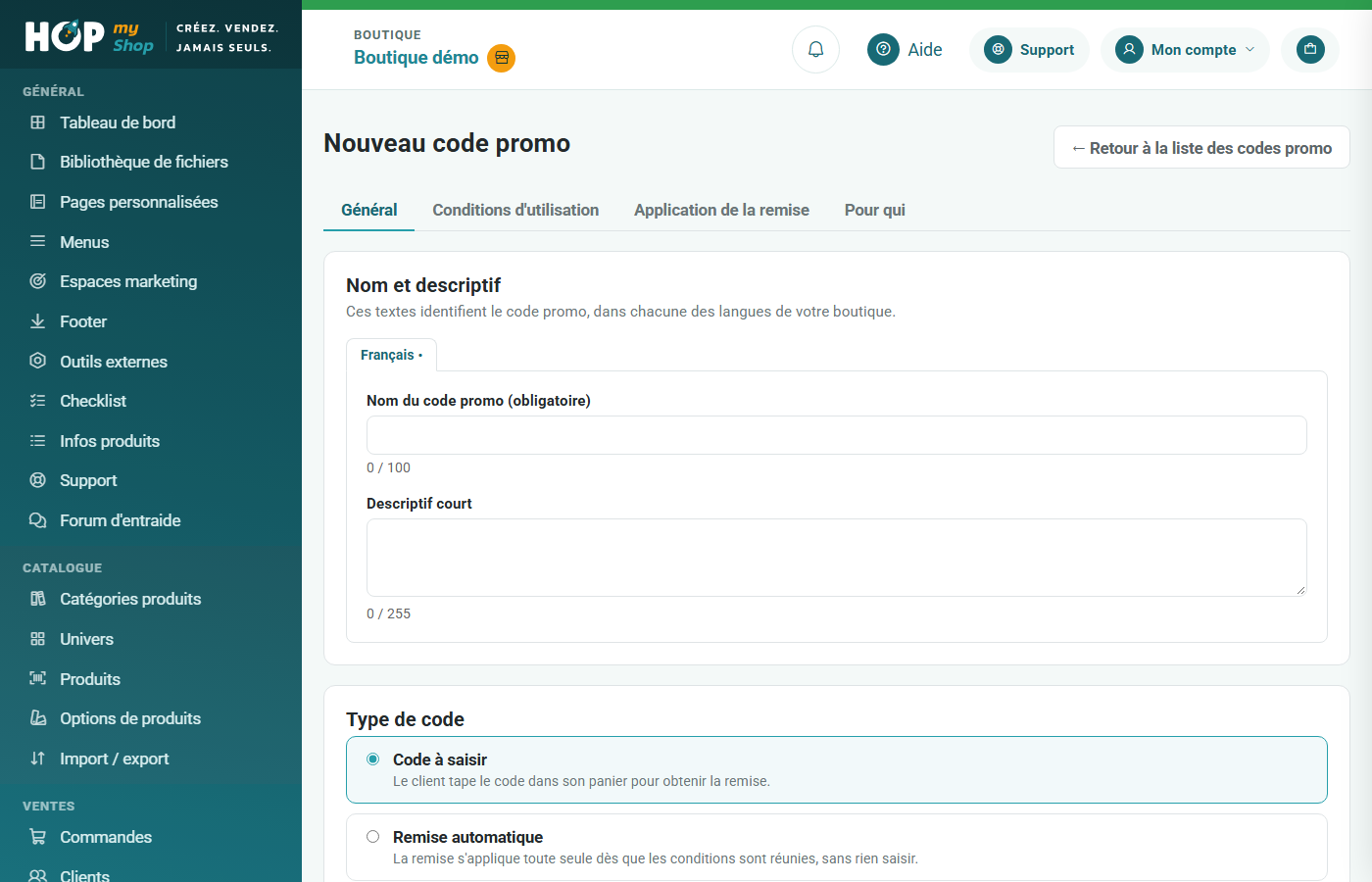The width and height of the screenshot is (1372, 882).
Task: Click the Menus hamburger icon
Action: coord(38,241)
